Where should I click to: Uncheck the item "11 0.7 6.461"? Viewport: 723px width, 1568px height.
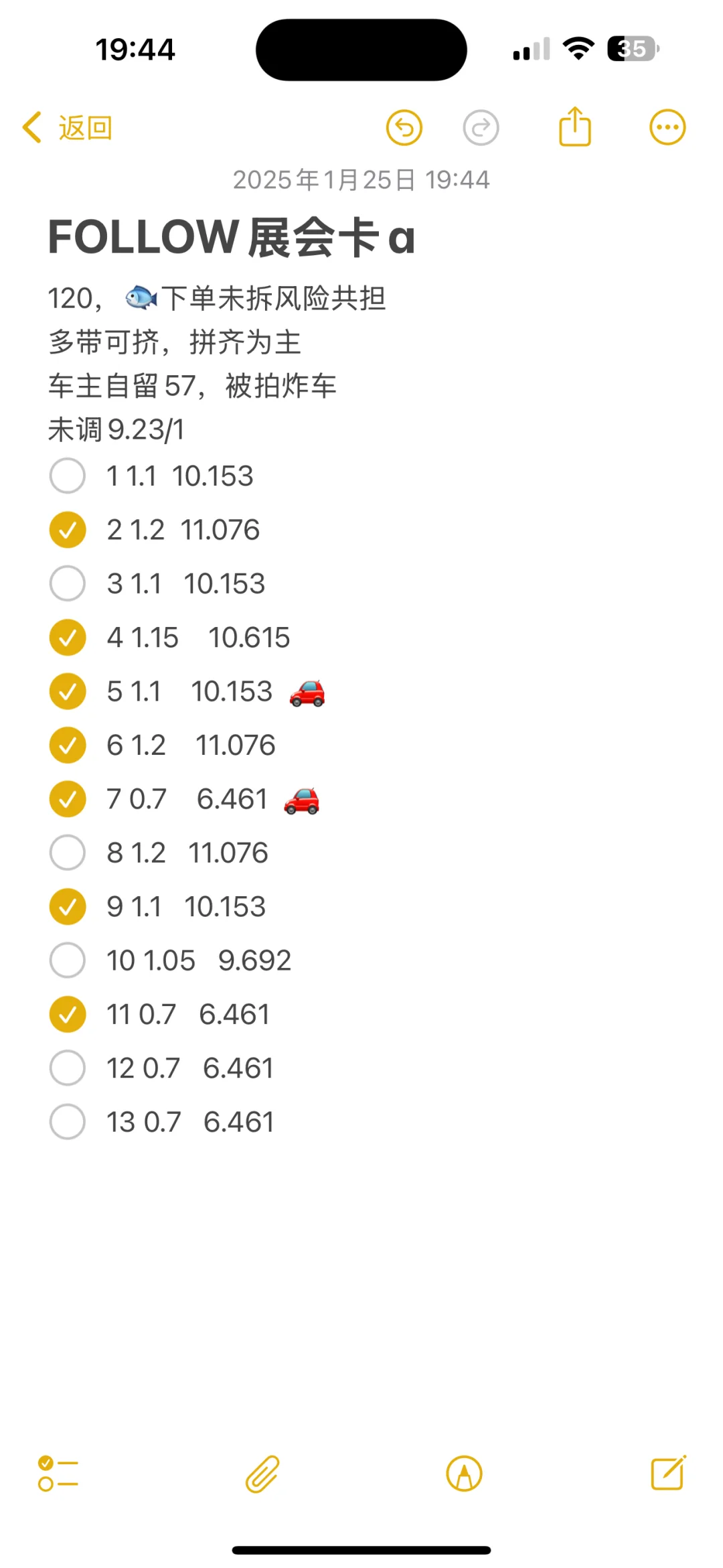click(68, 1014)
